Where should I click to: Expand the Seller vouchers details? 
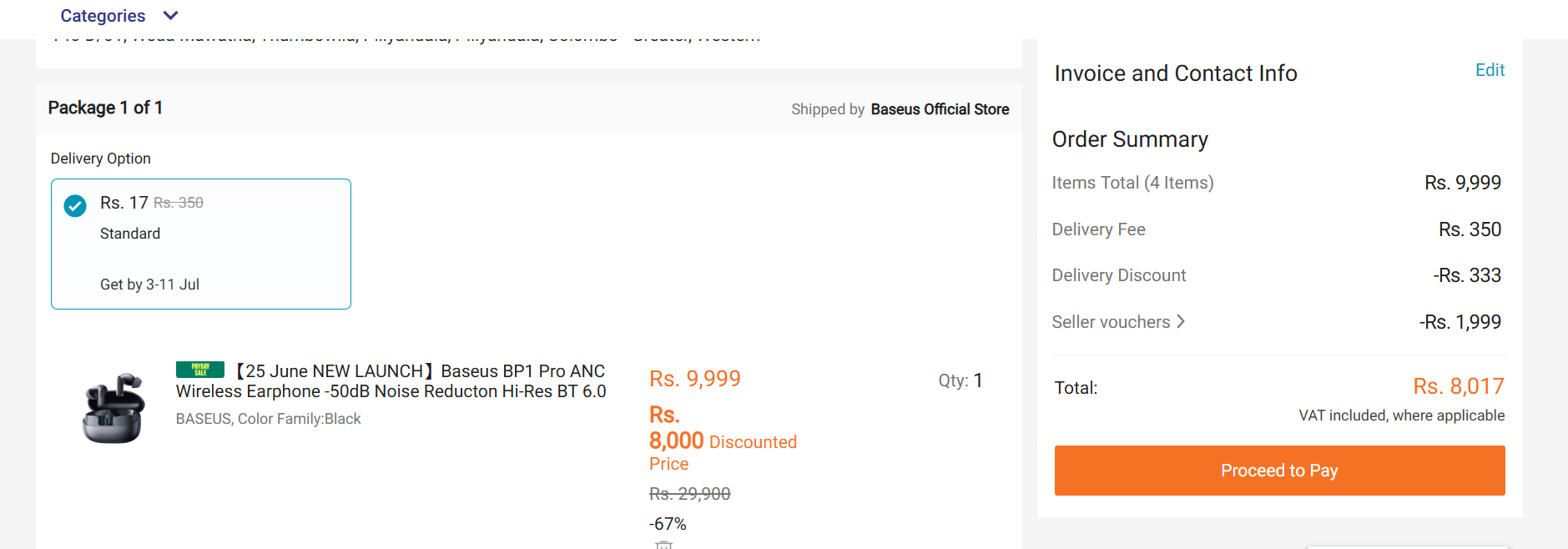(1118, 322)
